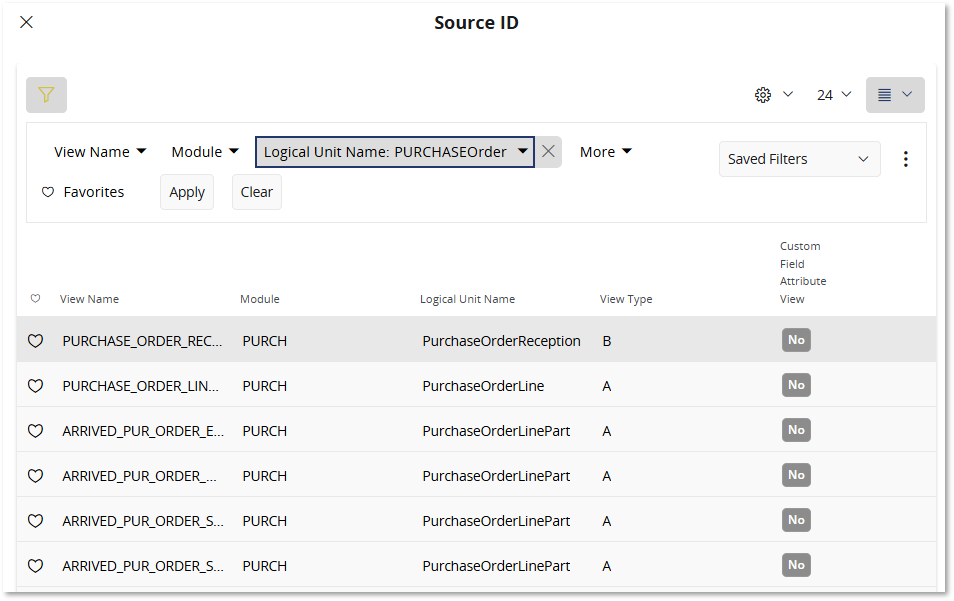Close the Source ID dialog

tap(26, 23)
